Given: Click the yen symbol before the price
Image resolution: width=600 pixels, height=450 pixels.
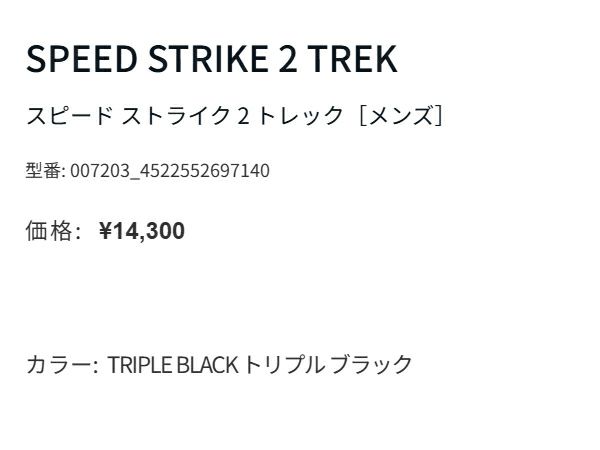Looking at the screenshot, I should click(105, 232).
